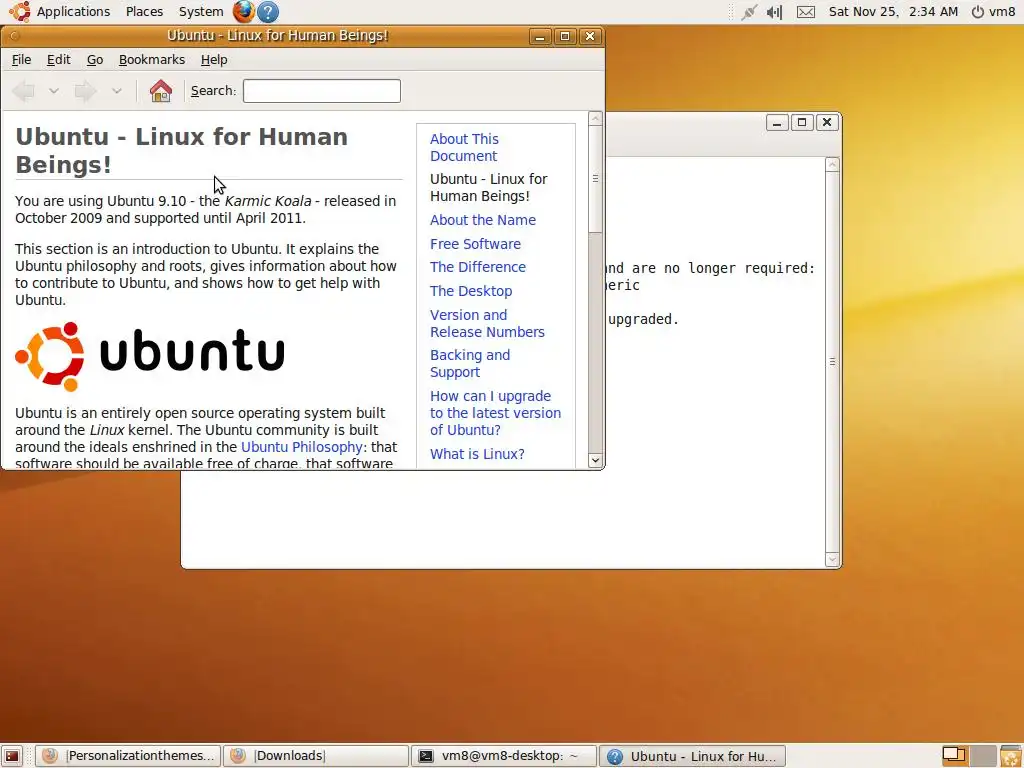Image resolution: width=1024 pixels, height=768 pixels.
Task: Click the scroll up arrow in help window
Action: pyautogui.click(x=595, y=119)
